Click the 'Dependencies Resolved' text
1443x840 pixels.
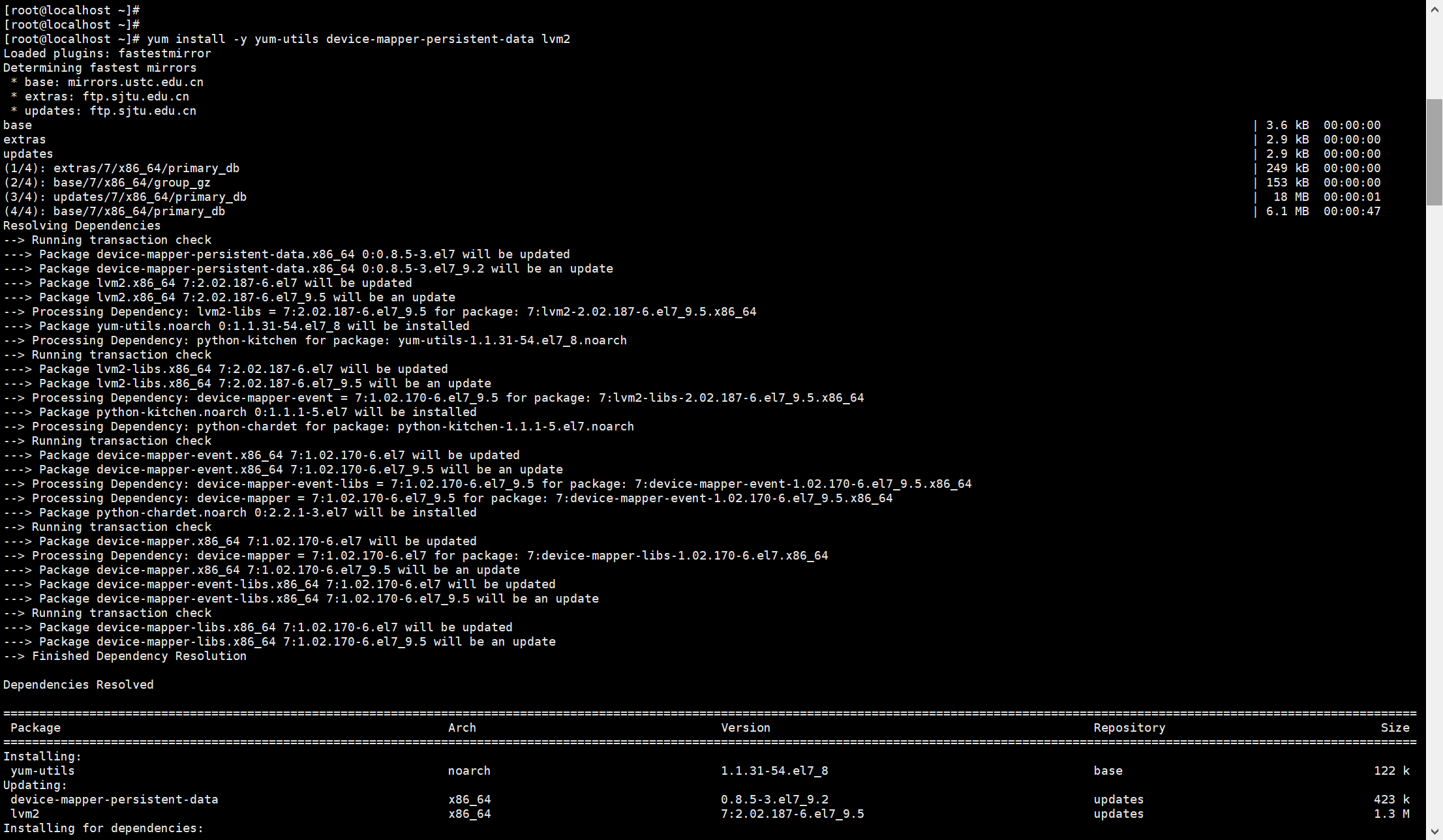tap(78, 685)
